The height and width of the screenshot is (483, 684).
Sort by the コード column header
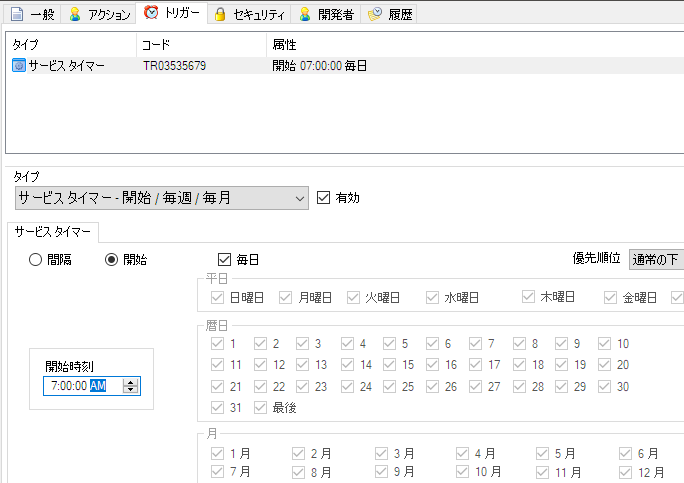(x=202, y=45)
